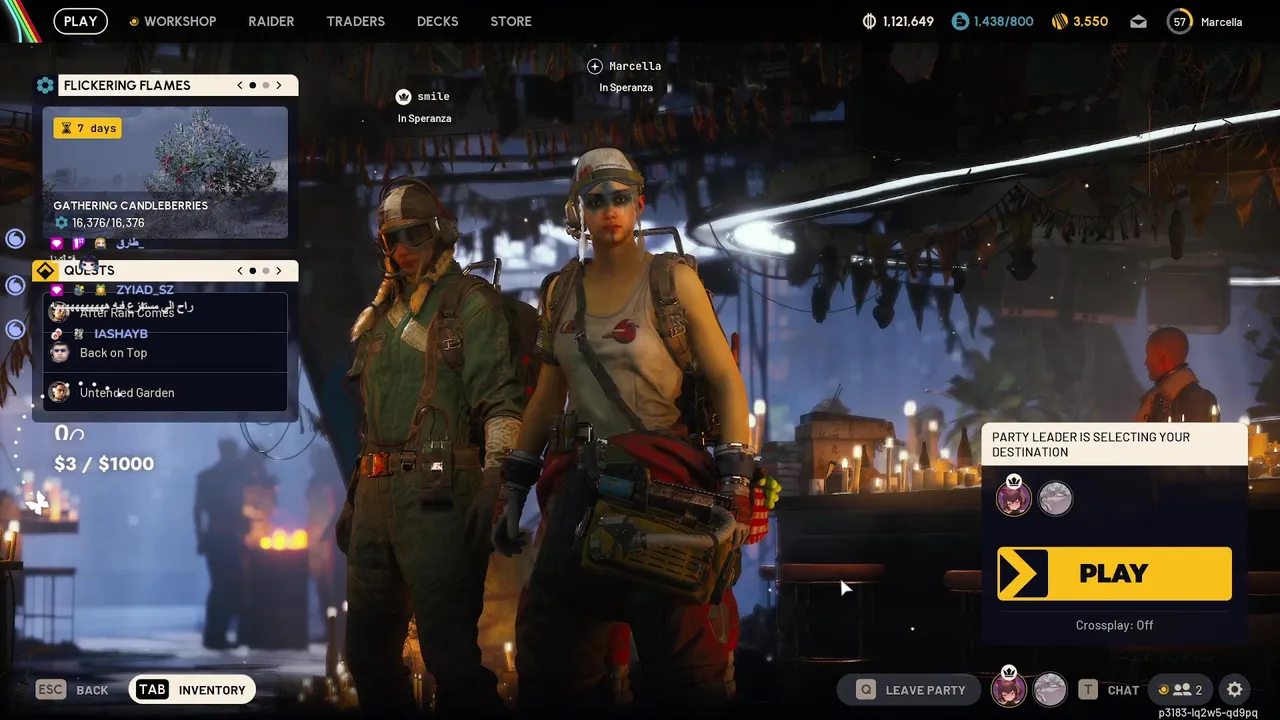Image resolution: width=1280 pixels, height=720 pixels.
Task: Click the ZYIAD_SZ chat username
Action: coord(145,290)
